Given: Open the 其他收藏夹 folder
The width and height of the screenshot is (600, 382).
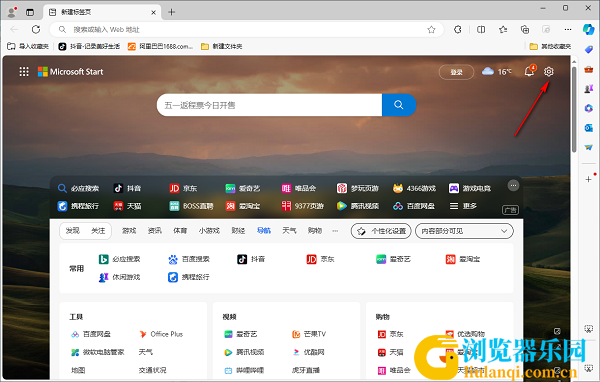Looking at the screenshot, I should (x=550, y=46).
